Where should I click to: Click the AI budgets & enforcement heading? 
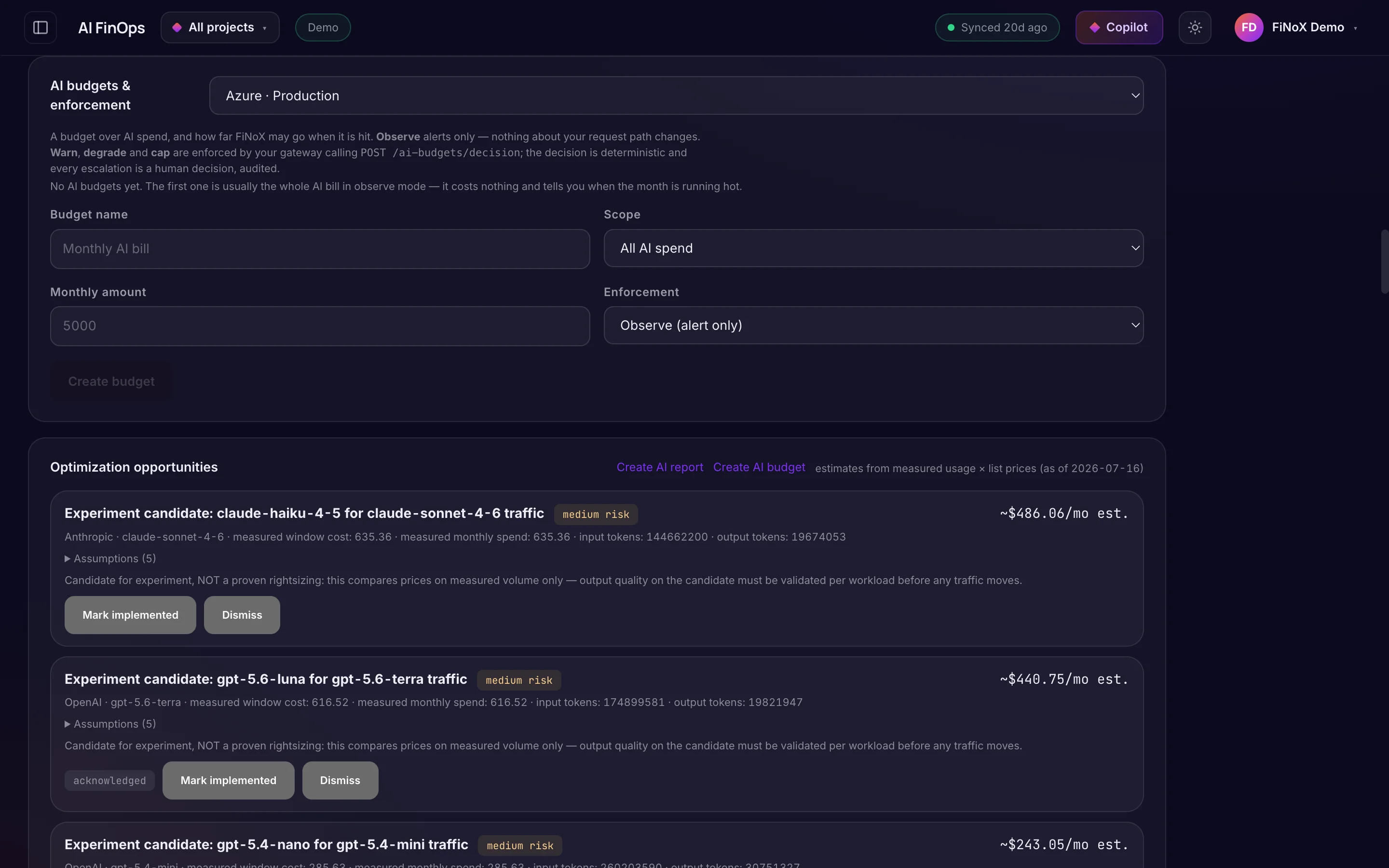90,95
